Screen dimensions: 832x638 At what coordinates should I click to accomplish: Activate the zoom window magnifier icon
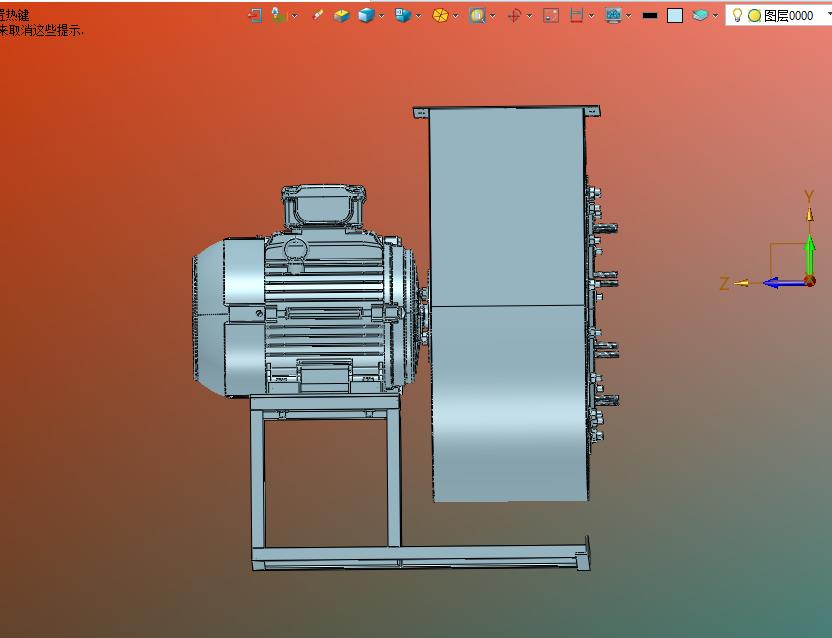click(477, 15)
